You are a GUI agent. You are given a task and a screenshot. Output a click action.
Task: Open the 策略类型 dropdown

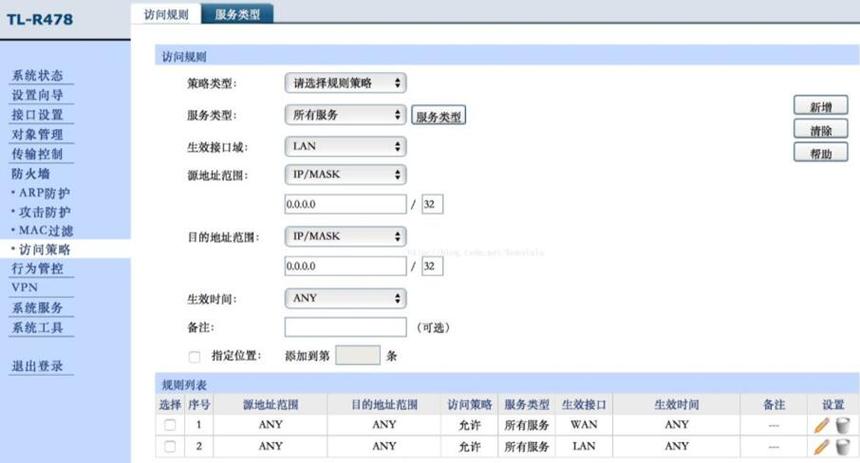coord(346,83)
